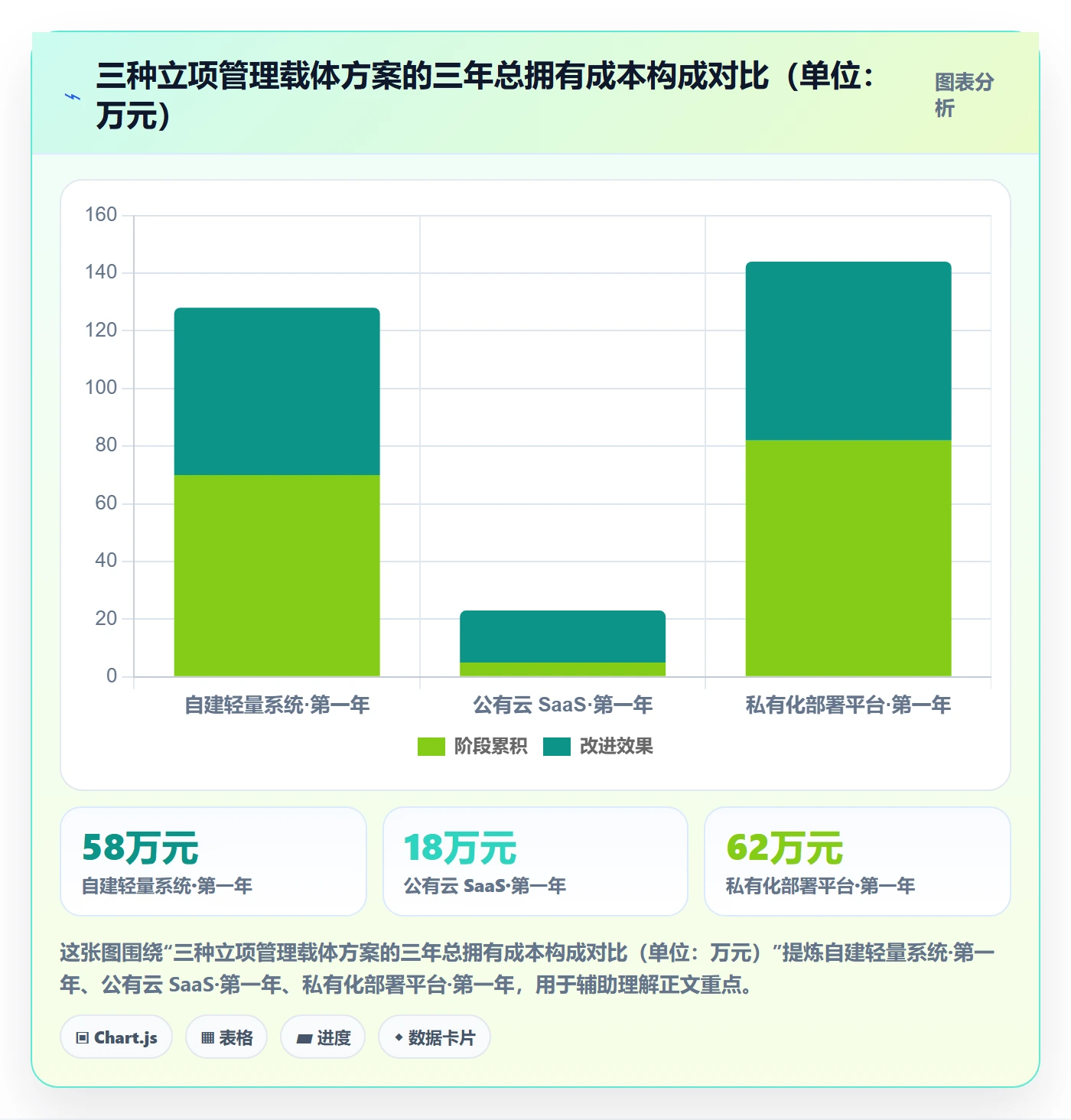
Task: Select the 表格 tag chip
Action: pos(226,1037)
